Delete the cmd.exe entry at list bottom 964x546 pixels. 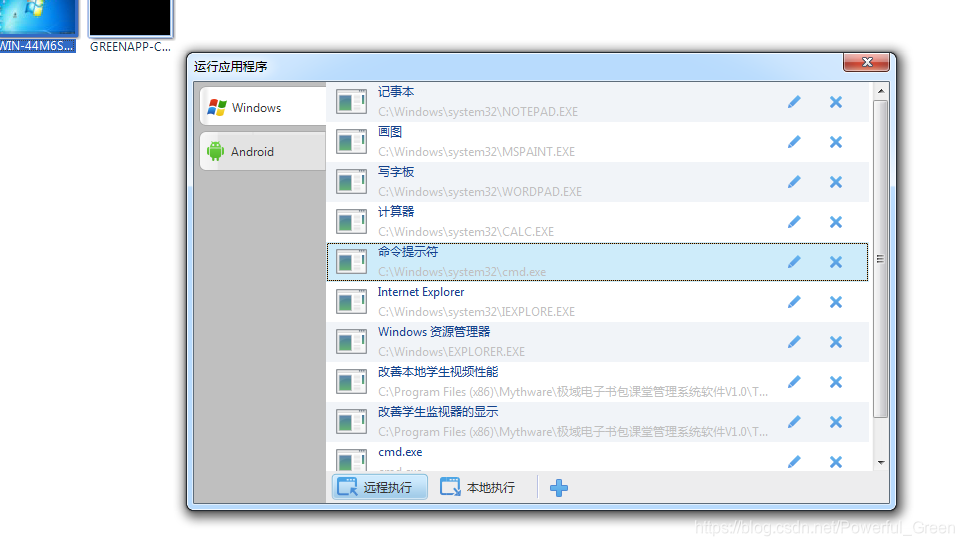point(836,462)
